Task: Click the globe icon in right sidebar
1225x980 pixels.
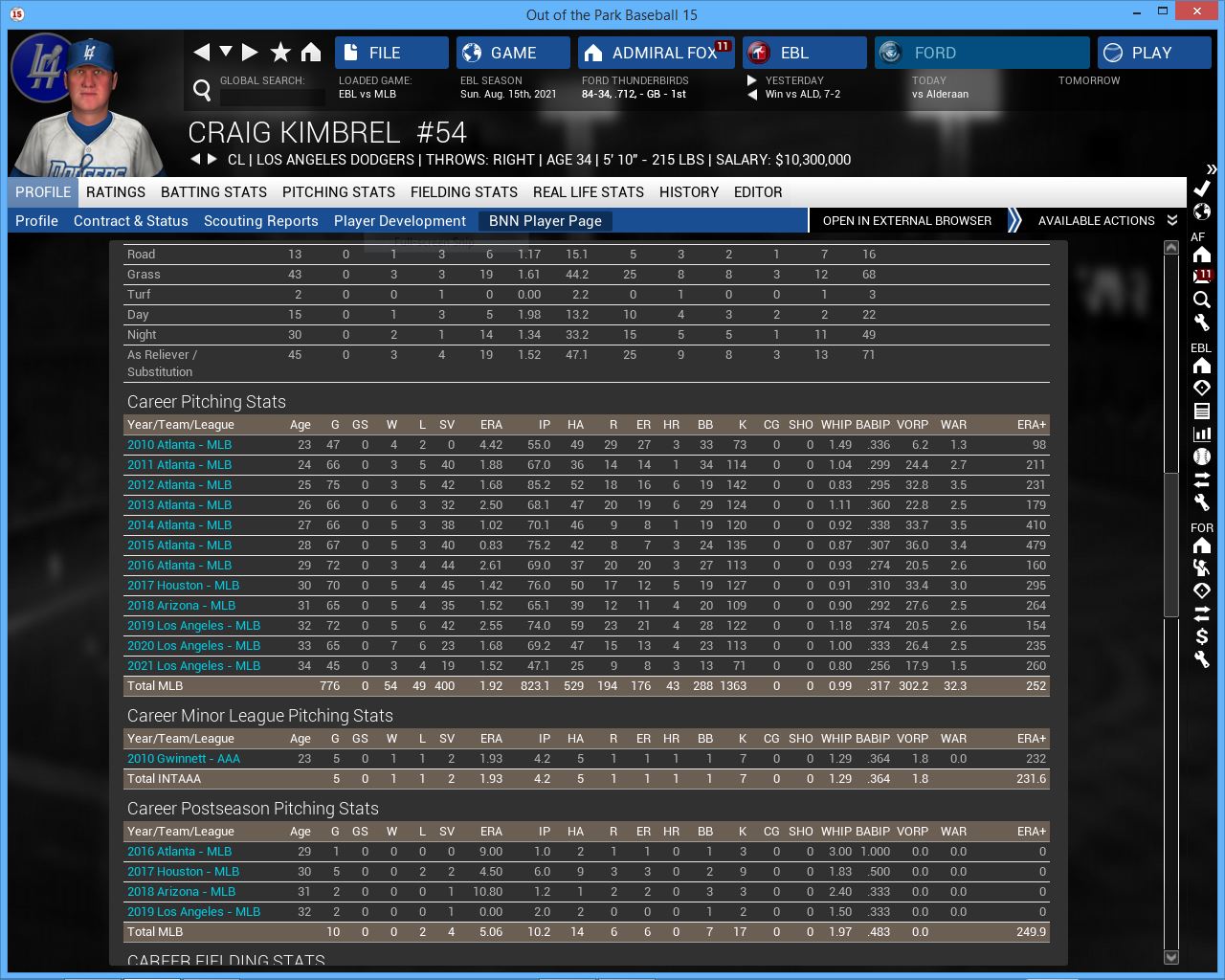Action: tap(1202, 212)
